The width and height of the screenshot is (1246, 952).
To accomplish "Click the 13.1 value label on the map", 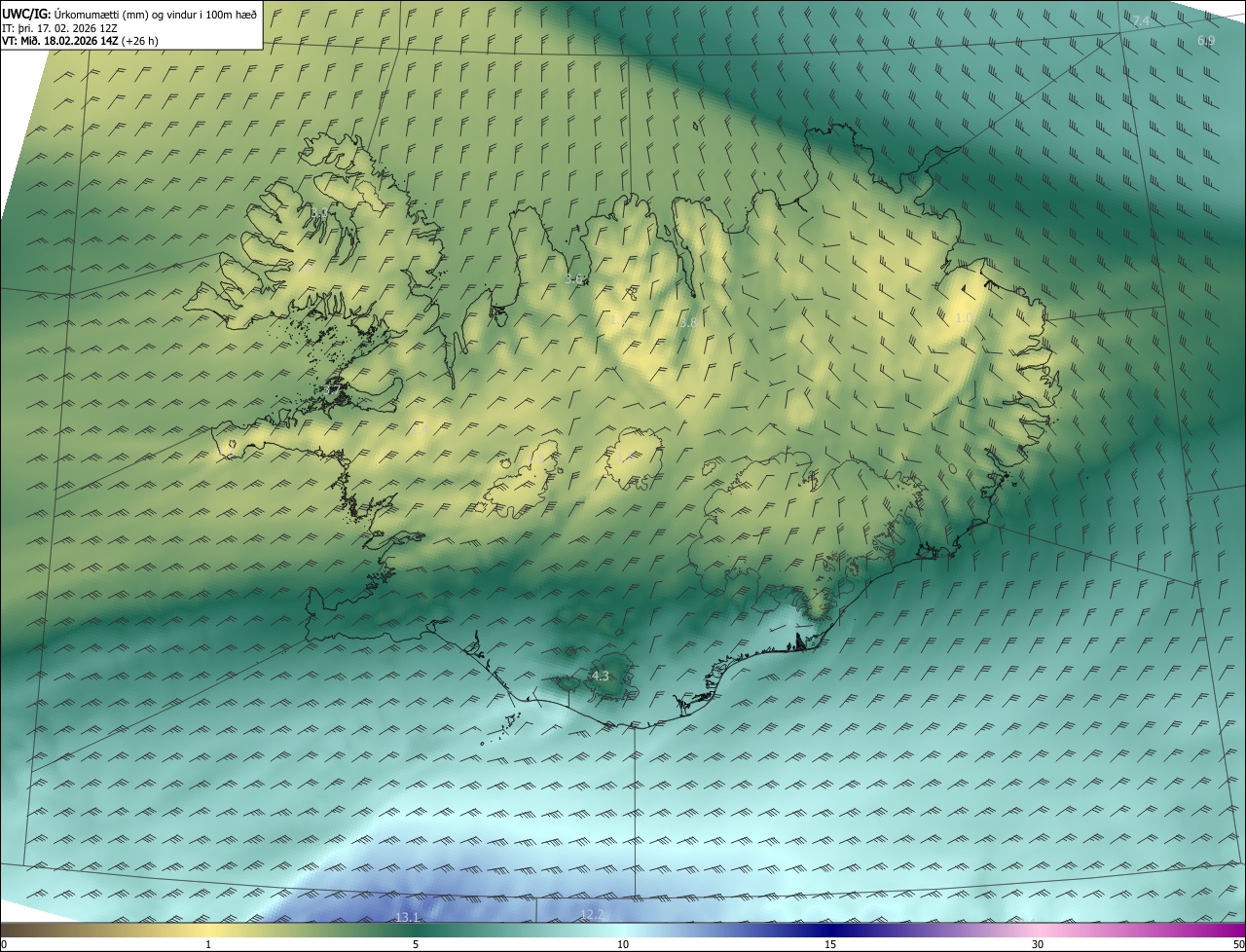I will tap(407, 917).
